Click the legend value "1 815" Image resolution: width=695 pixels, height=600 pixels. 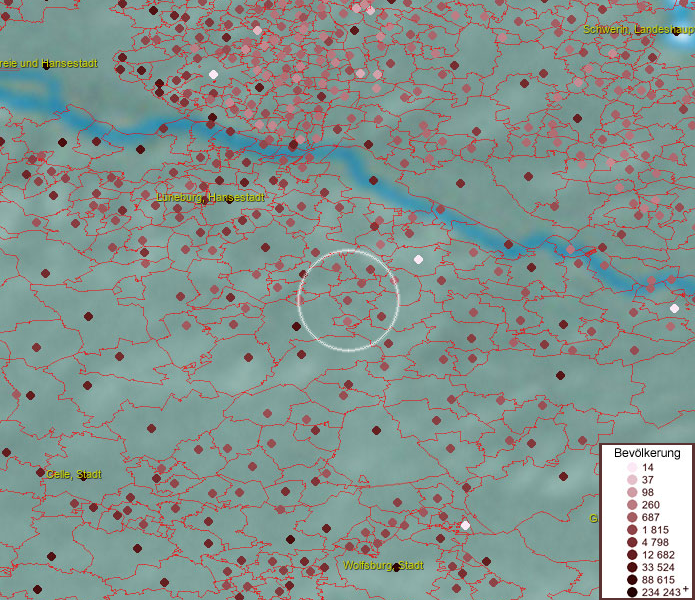655,530
